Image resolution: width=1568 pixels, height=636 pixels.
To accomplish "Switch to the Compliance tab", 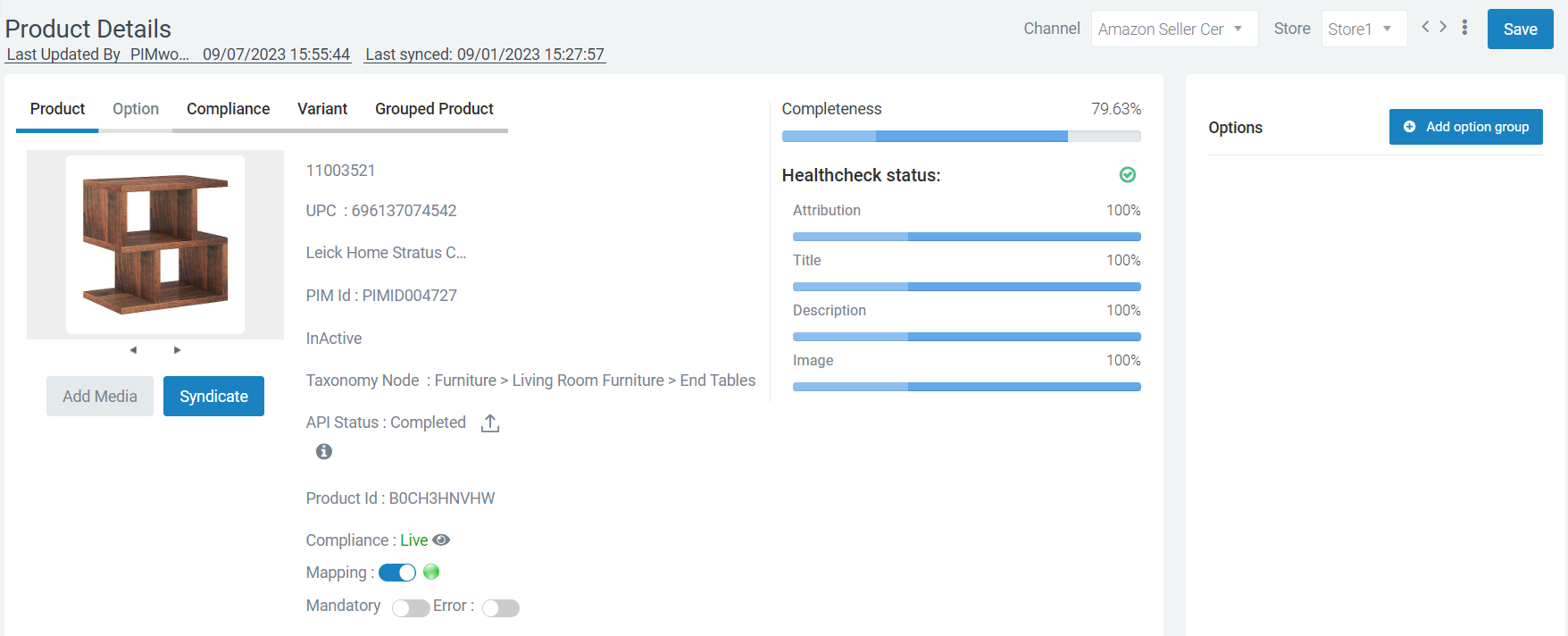I will pos(229,109).
